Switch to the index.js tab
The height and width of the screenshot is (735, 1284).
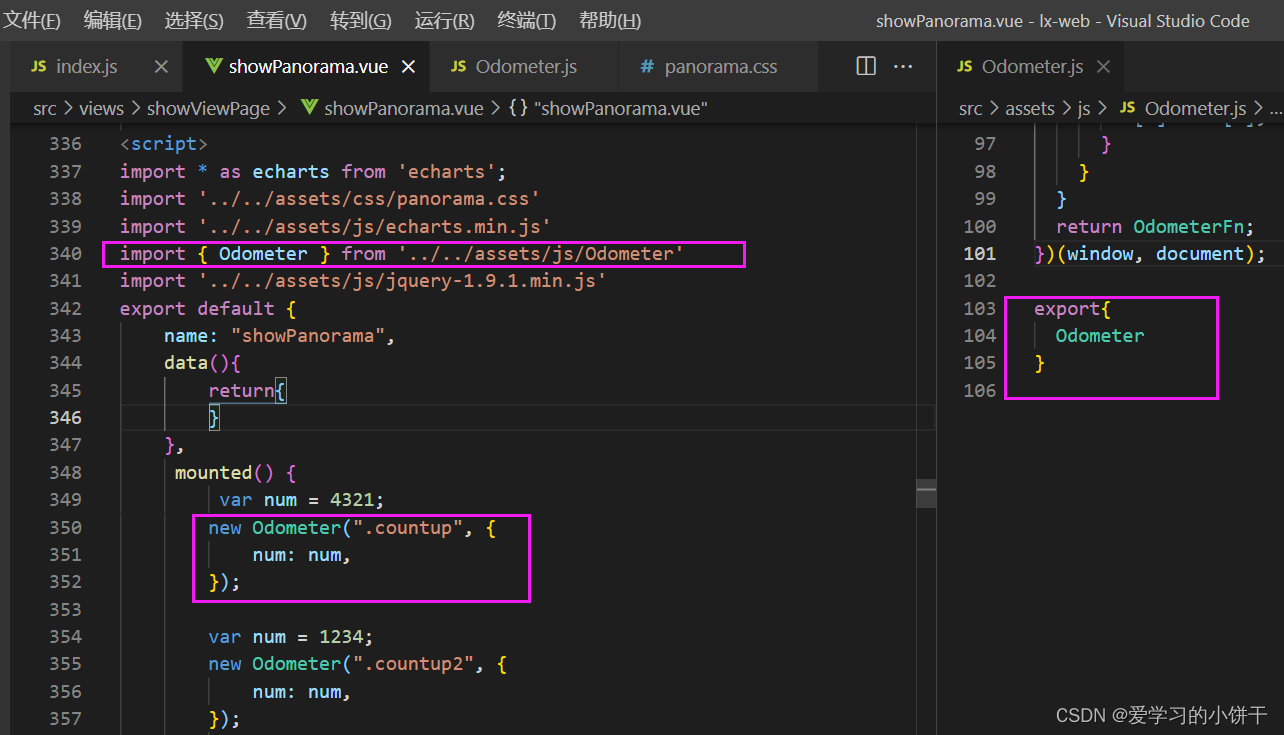pyautogui.click(x=87, y=67)
